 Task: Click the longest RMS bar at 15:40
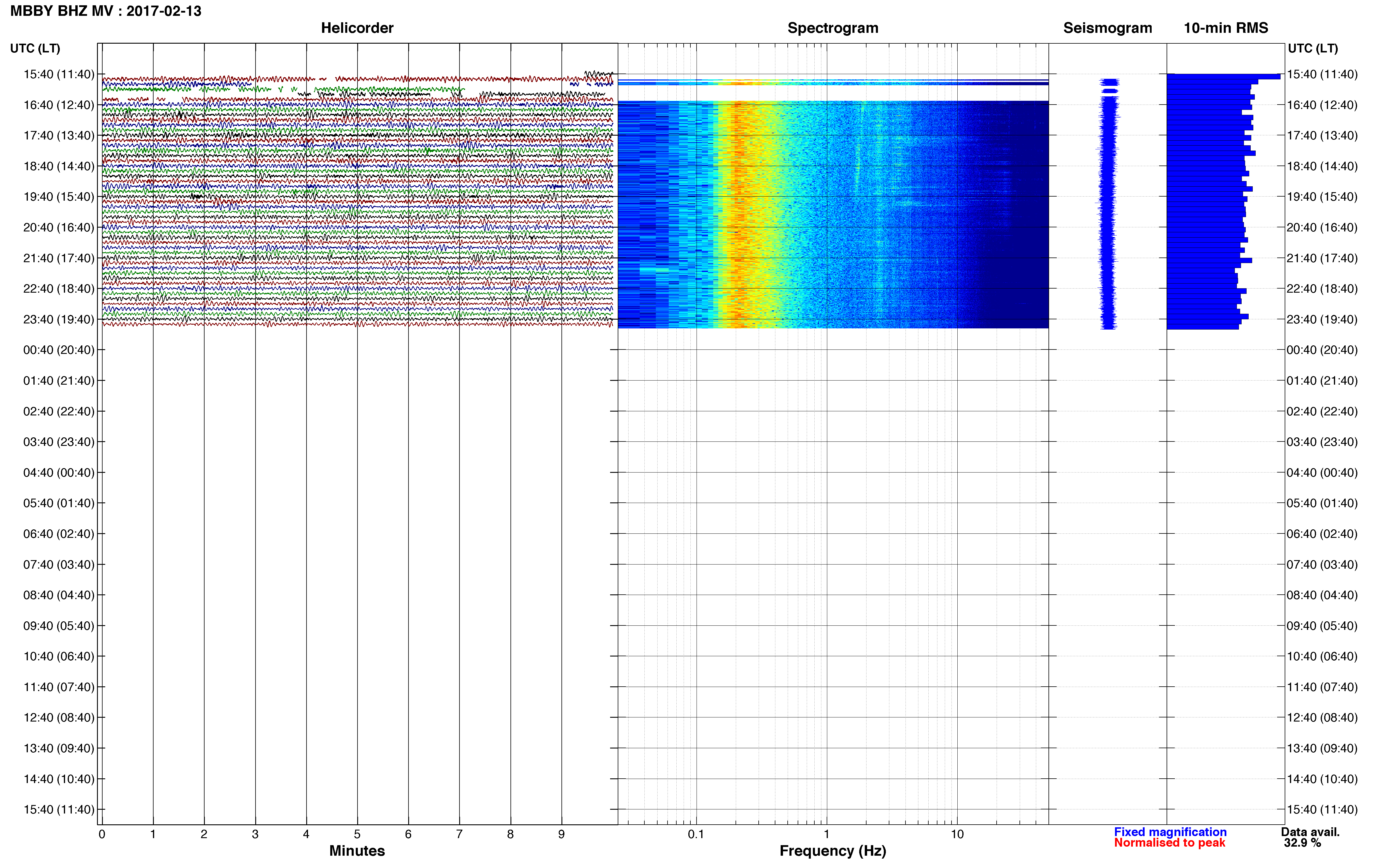click(x=1224, y=76)
